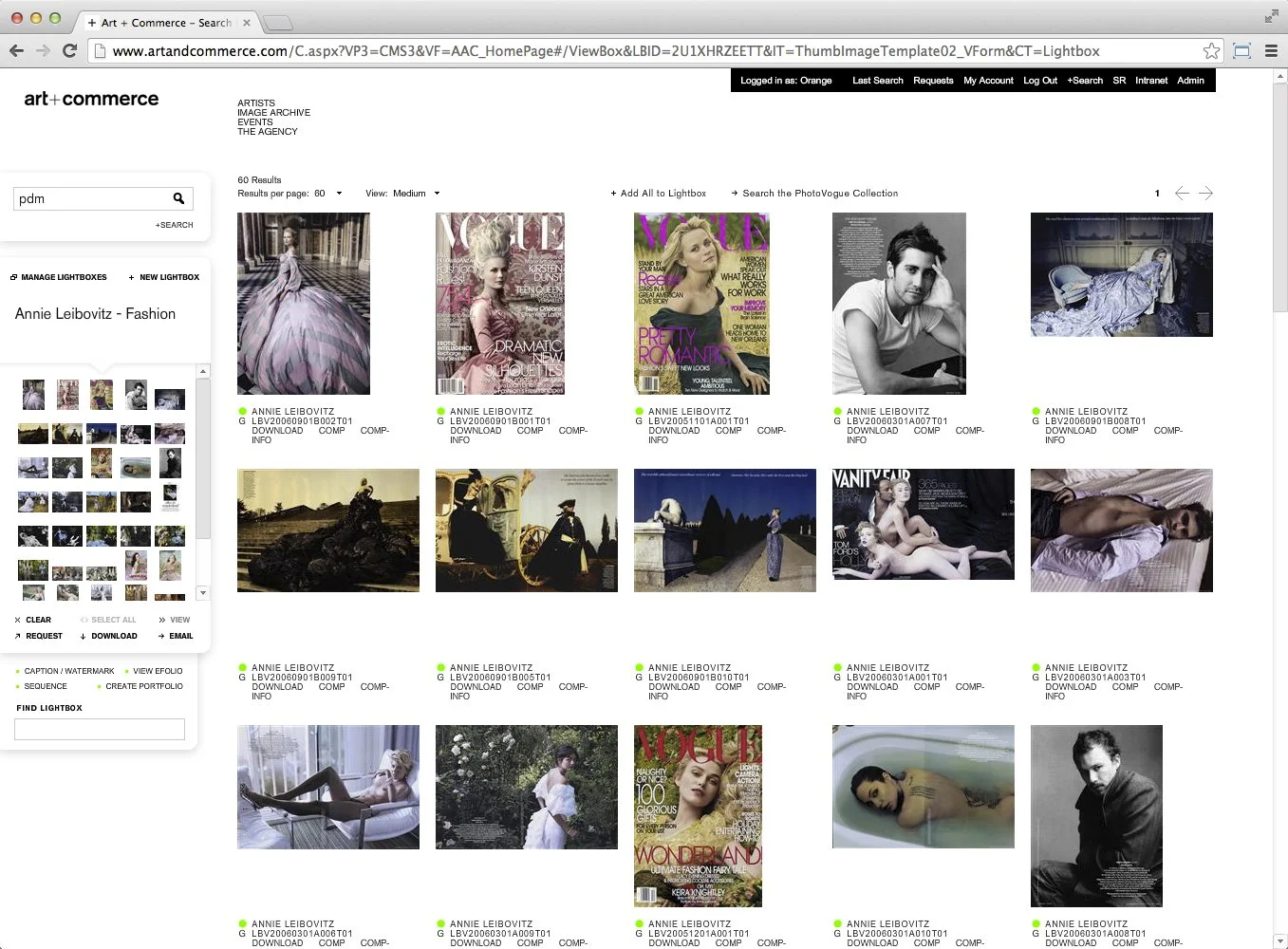Select the Art + Commerce browser tab

pyautogui.click(x=169, y=22)
